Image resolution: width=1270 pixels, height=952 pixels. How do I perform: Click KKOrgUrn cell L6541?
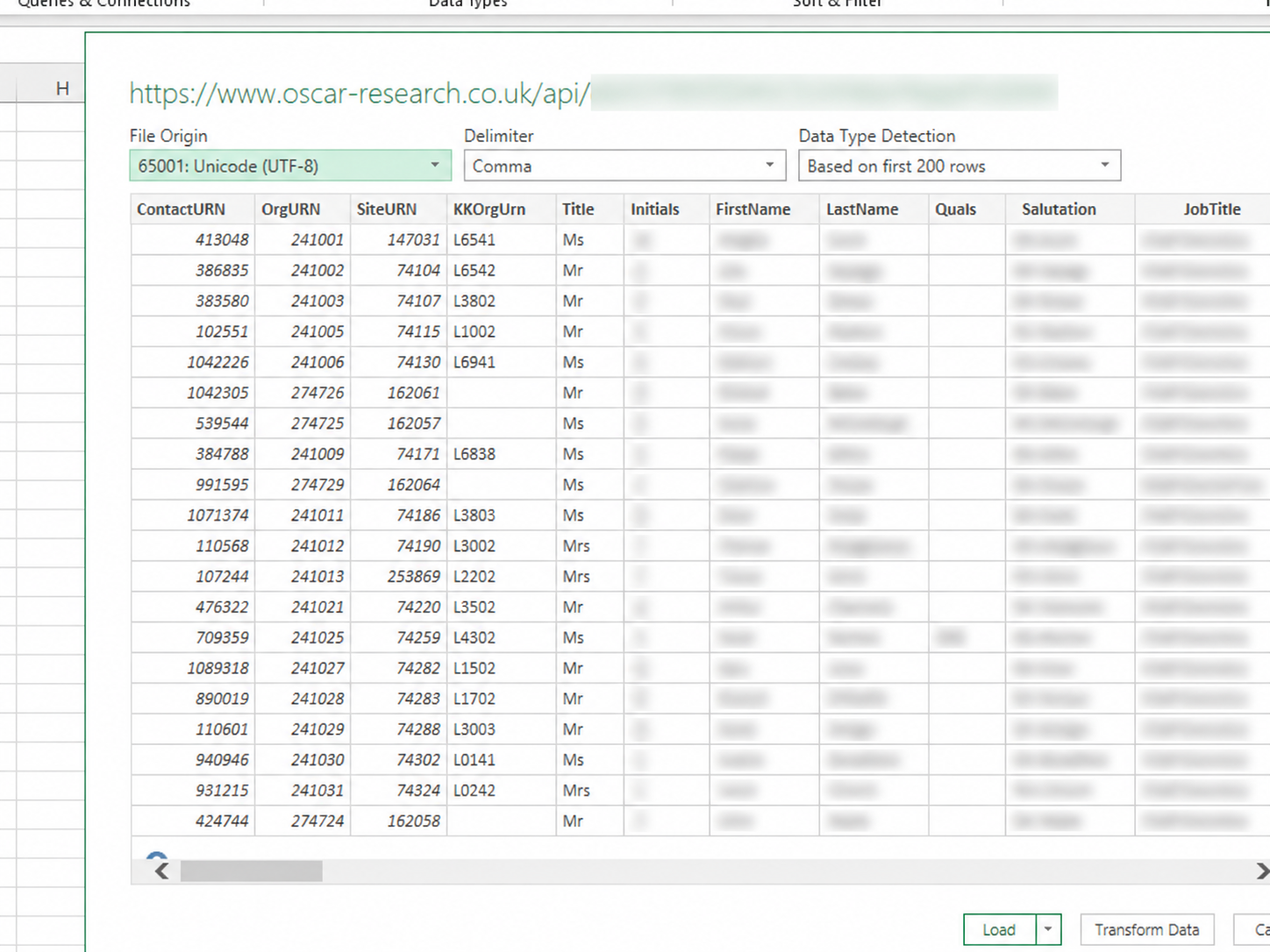coord(502,240)
